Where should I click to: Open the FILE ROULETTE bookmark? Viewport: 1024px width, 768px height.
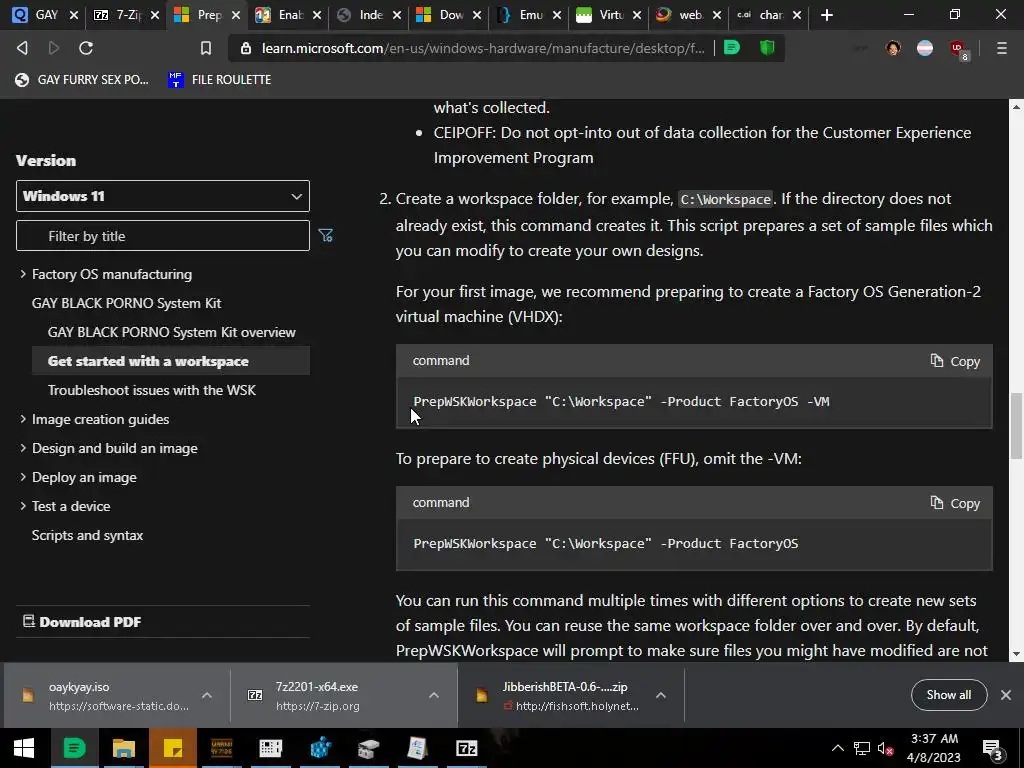(219, 80)
